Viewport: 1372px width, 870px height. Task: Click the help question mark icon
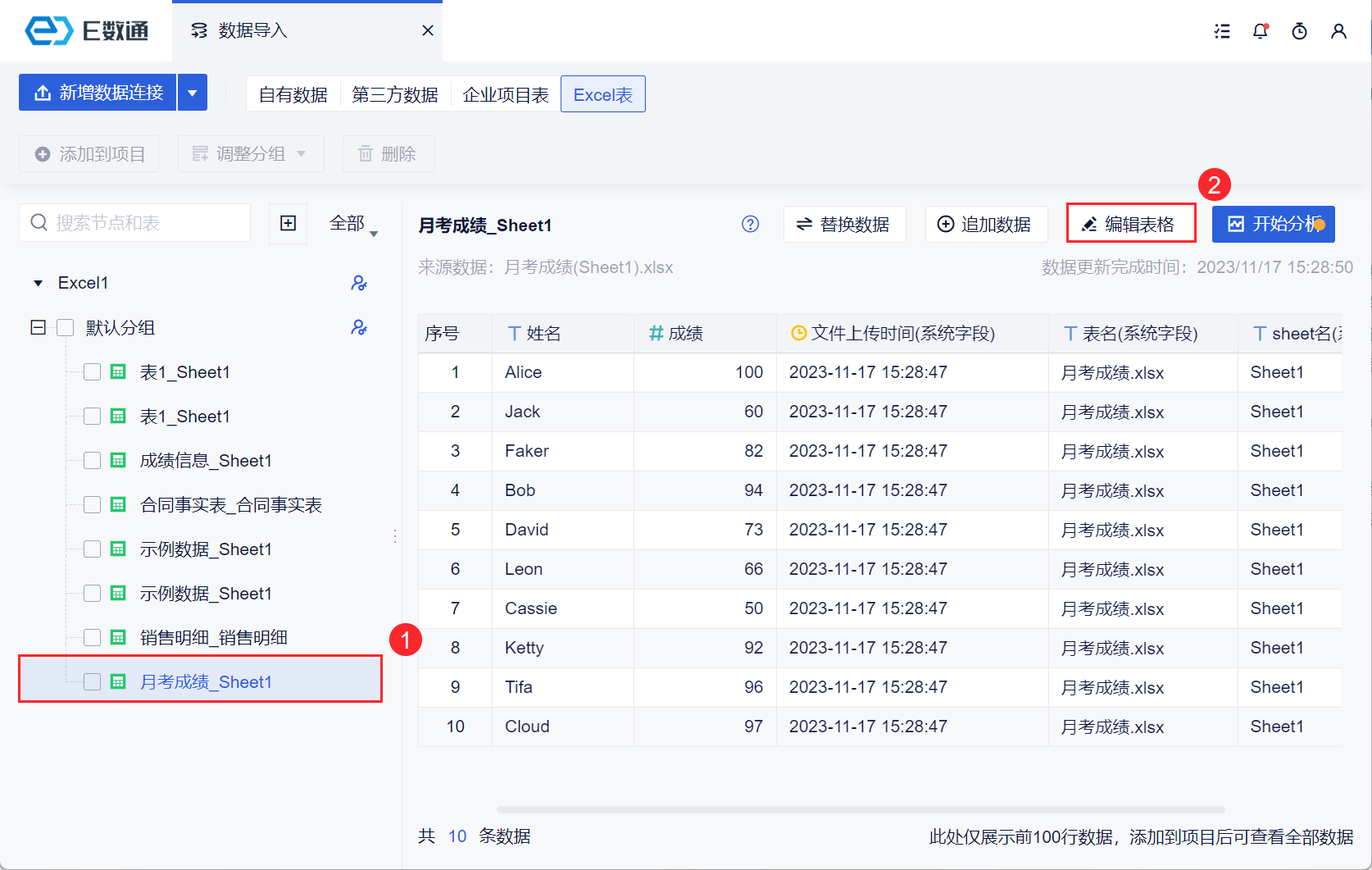tap(751, 224)
